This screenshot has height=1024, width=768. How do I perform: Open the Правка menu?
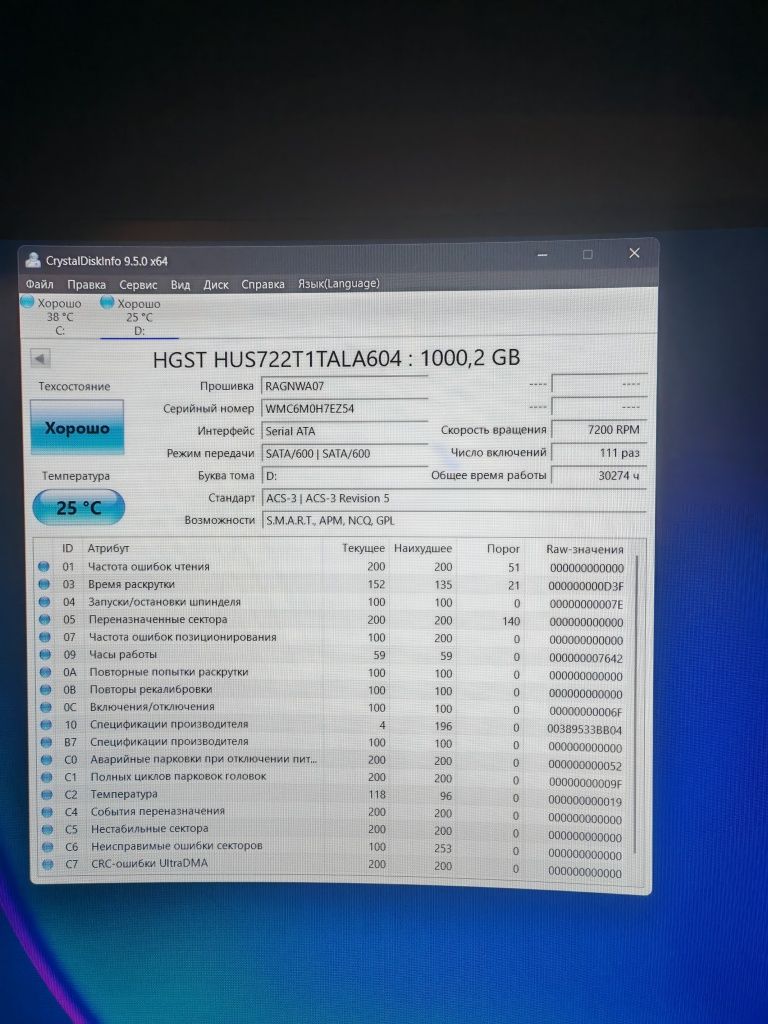point(86,284)
